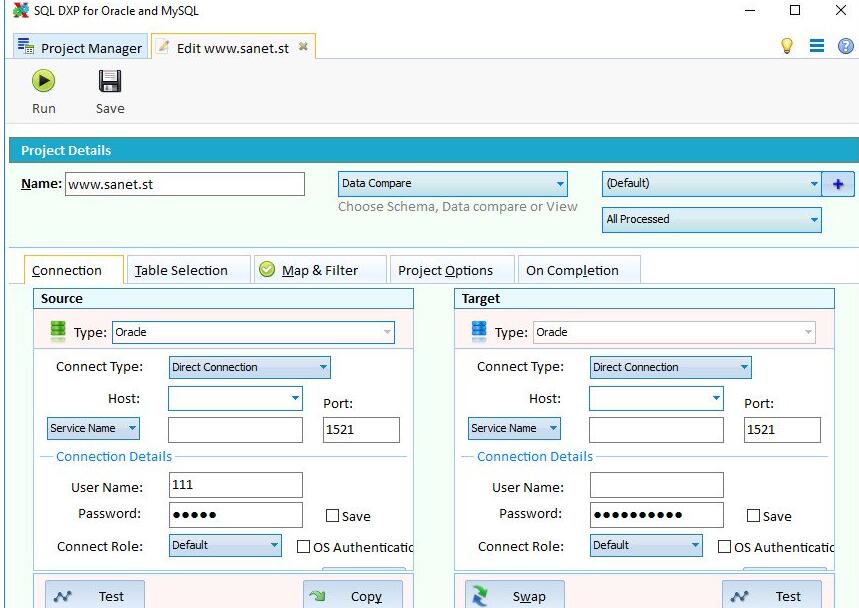The height and width of the screenshot is (608, 859).
Task: Run the comparison project
Action: coord(43,91)
